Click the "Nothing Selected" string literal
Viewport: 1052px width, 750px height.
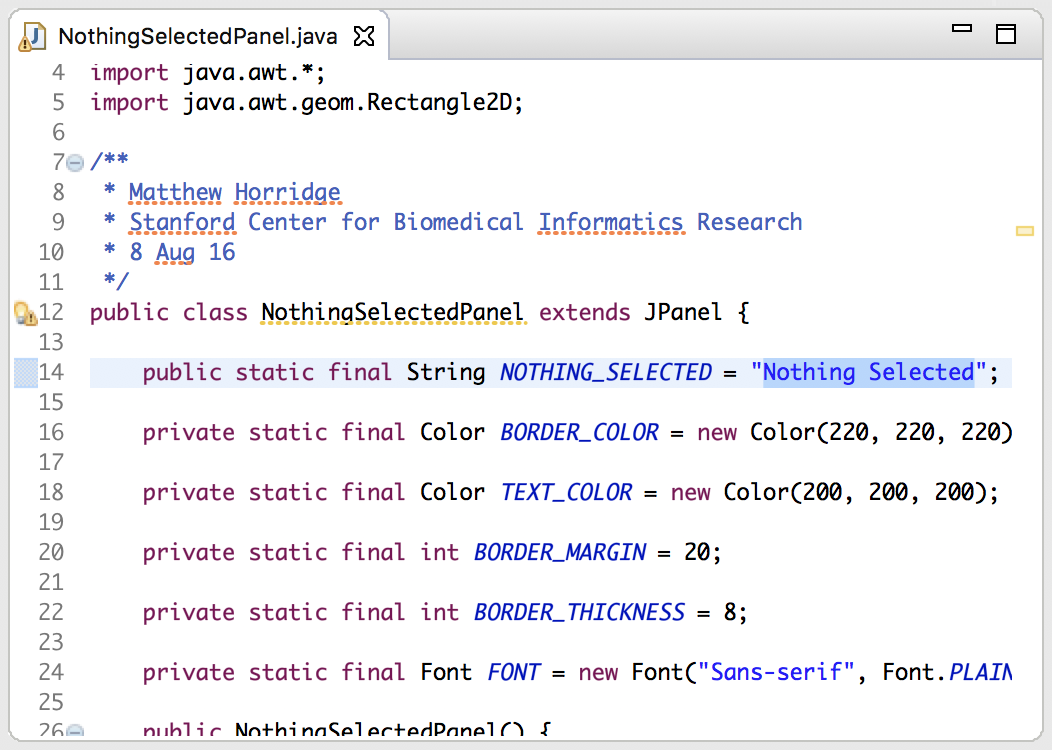(869, 372)
